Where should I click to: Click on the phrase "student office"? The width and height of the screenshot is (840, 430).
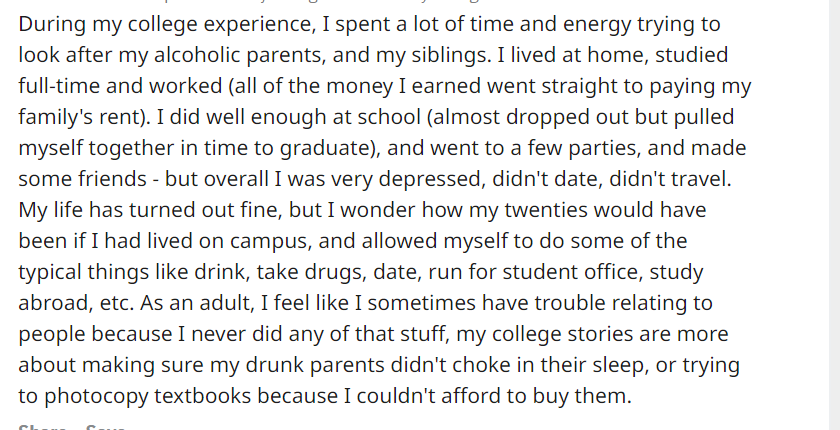(545, 272)
